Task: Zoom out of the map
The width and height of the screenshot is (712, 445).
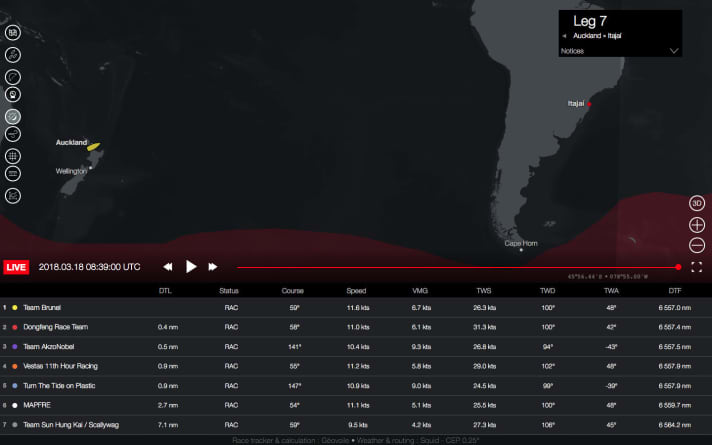Action: click(697, 245)
